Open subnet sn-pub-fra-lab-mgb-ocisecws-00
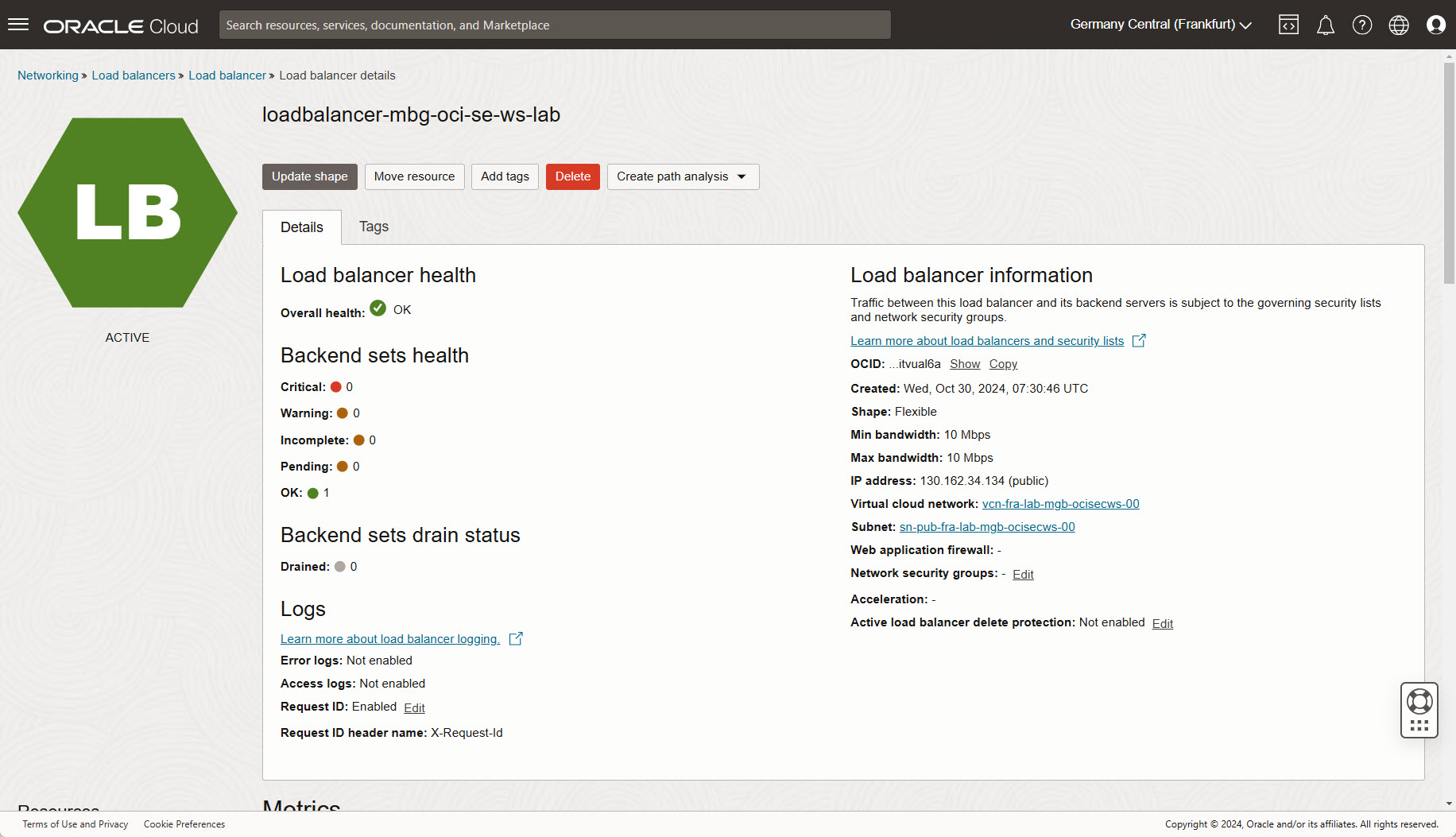 tap(987, 527)
